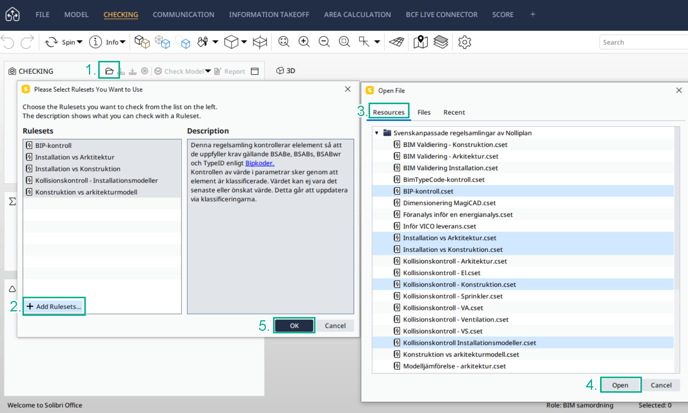Click the zoom out magnifier icon

(324, 42)
